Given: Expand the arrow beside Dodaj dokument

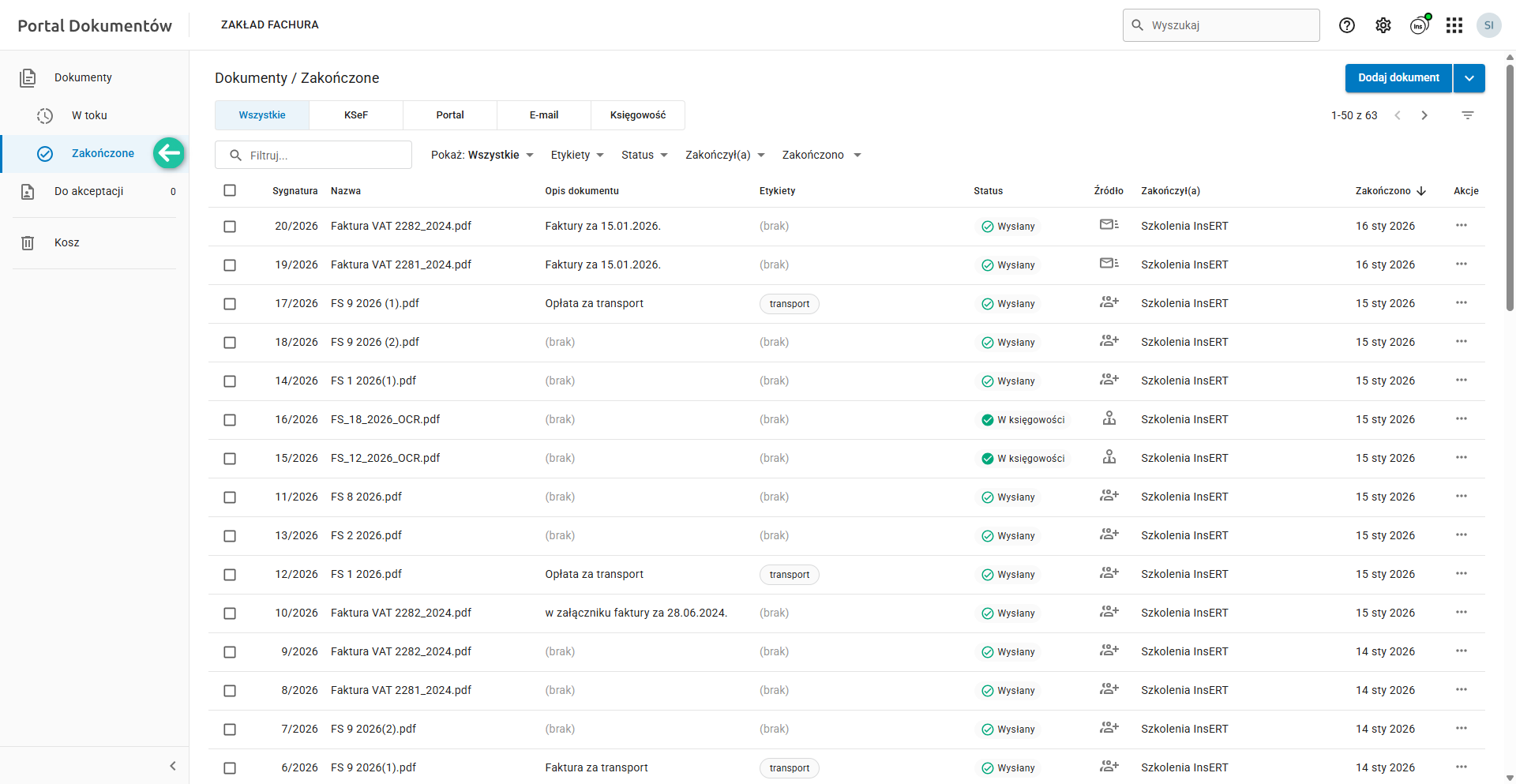Looking at the screenshot, I should pos(1469,78).
